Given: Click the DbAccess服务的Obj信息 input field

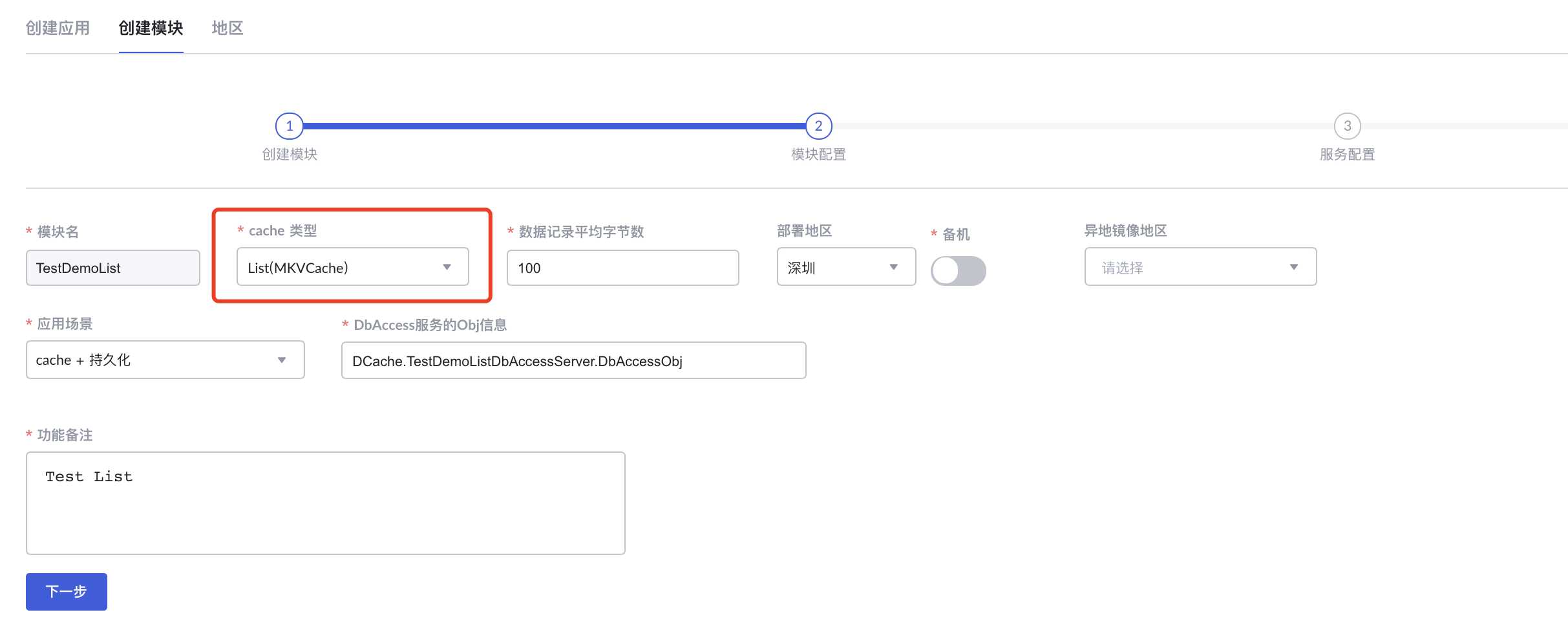Looking at the screenshot, I should (573, 360).
